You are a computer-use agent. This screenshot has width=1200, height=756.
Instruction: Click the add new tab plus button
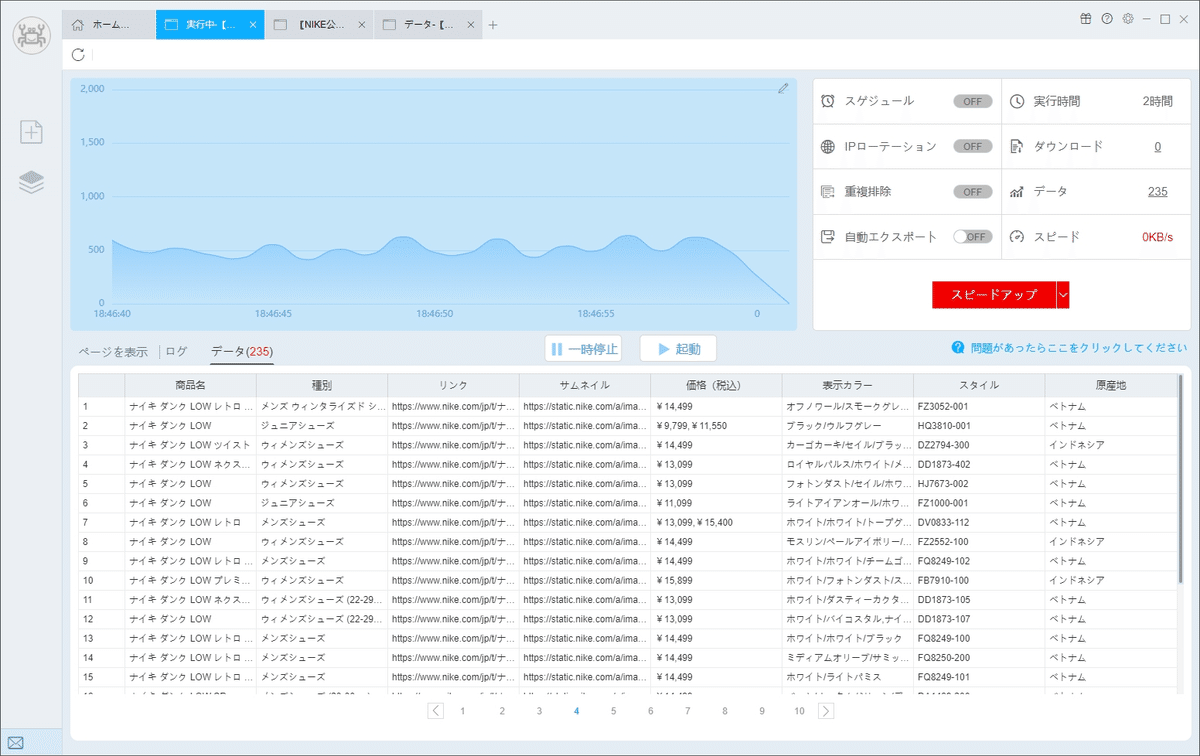click(493, 25)
